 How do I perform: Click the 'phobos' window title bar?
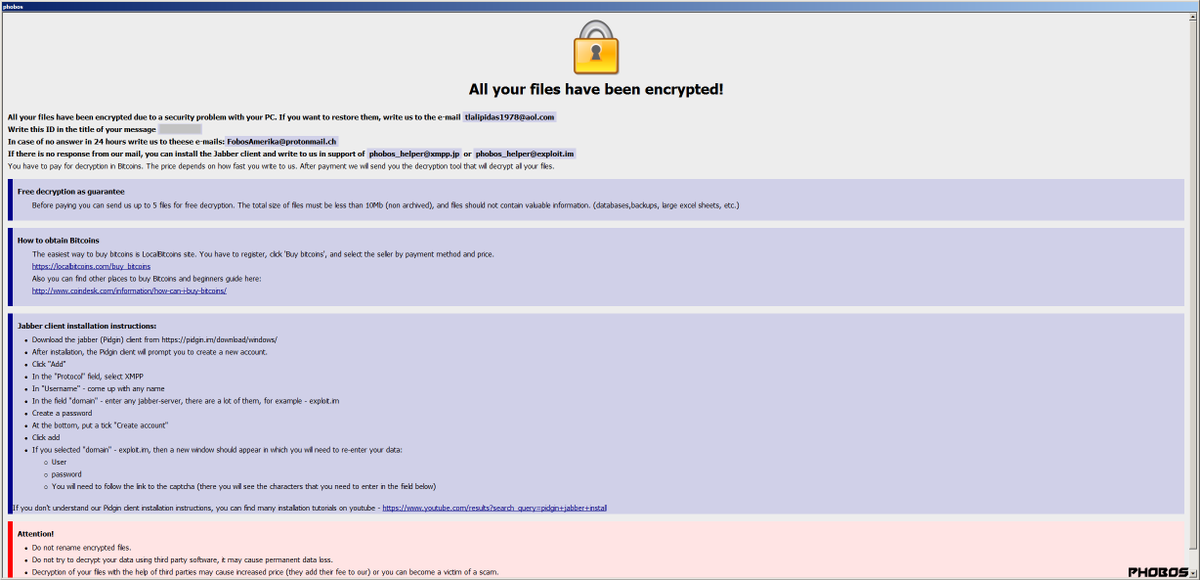tap(600, 5)
